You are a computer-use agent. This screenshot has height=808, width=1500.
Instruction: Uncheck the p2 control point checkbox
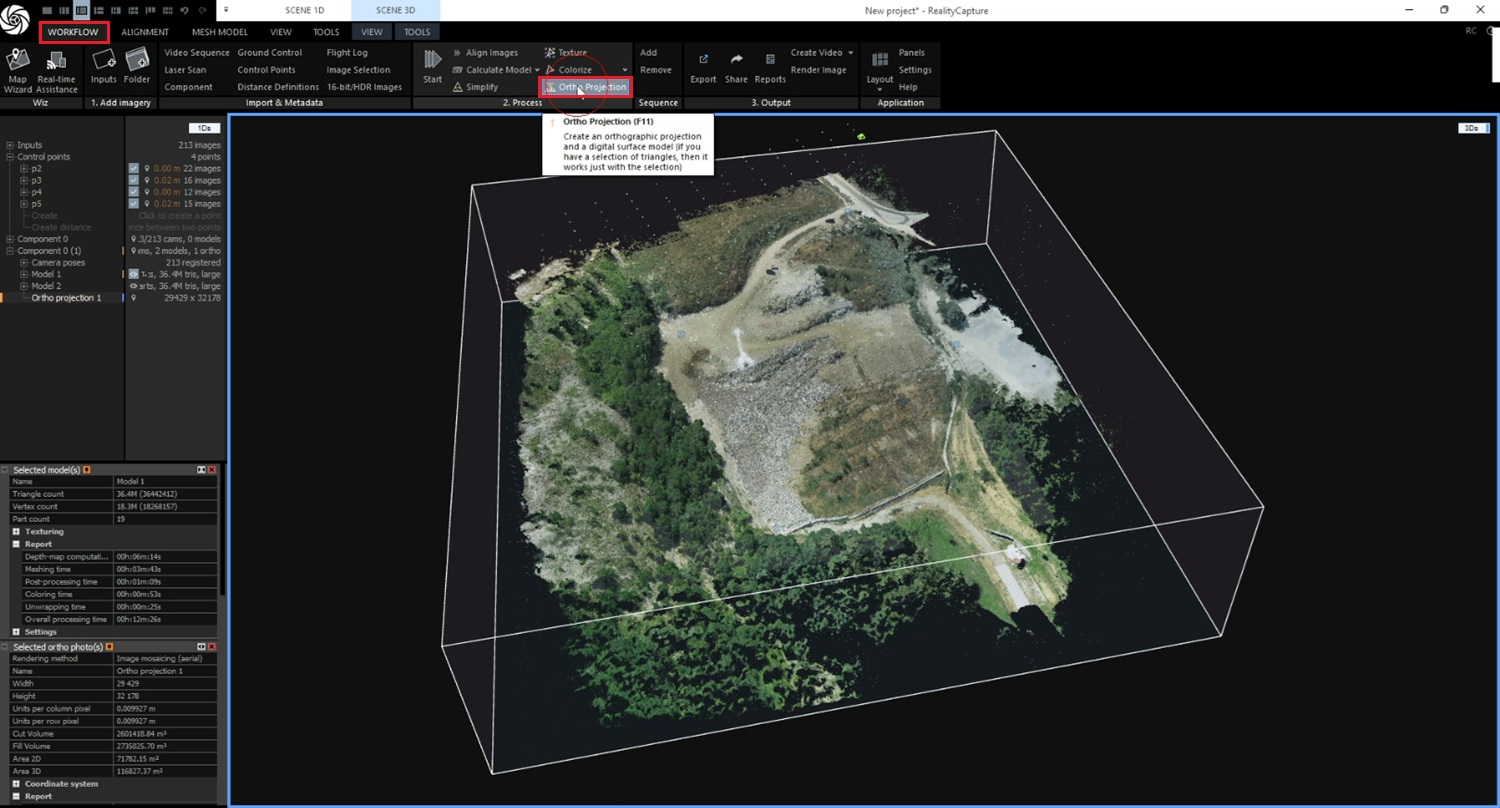point(134,168)
